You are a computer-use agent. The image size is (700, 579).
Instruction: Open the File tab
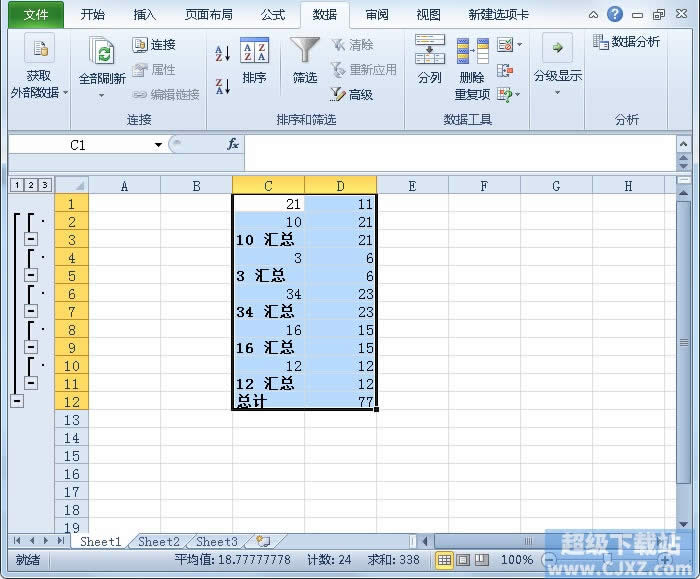(x=36, y=15)
